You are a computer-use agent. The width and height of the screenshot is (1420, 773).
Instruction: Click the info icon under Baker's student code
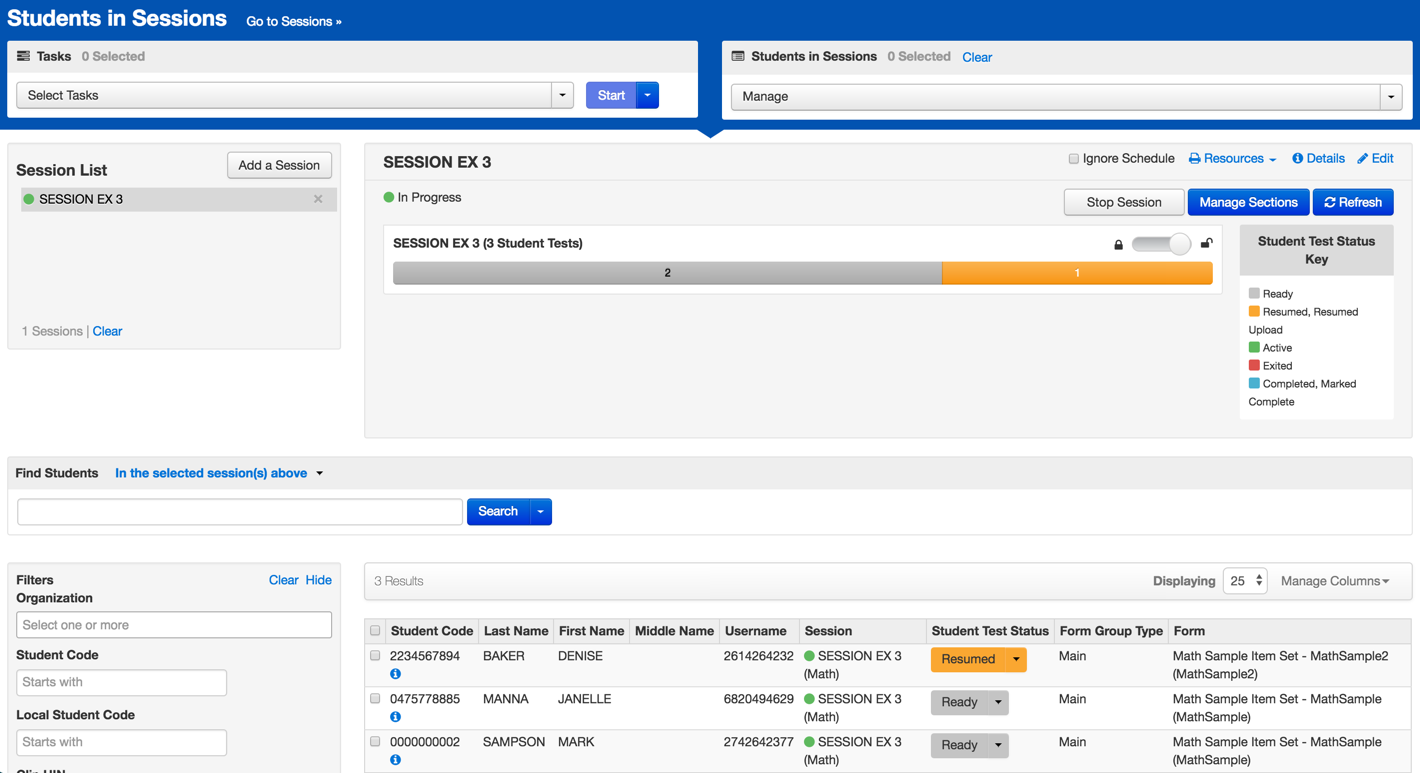[395, 675]
